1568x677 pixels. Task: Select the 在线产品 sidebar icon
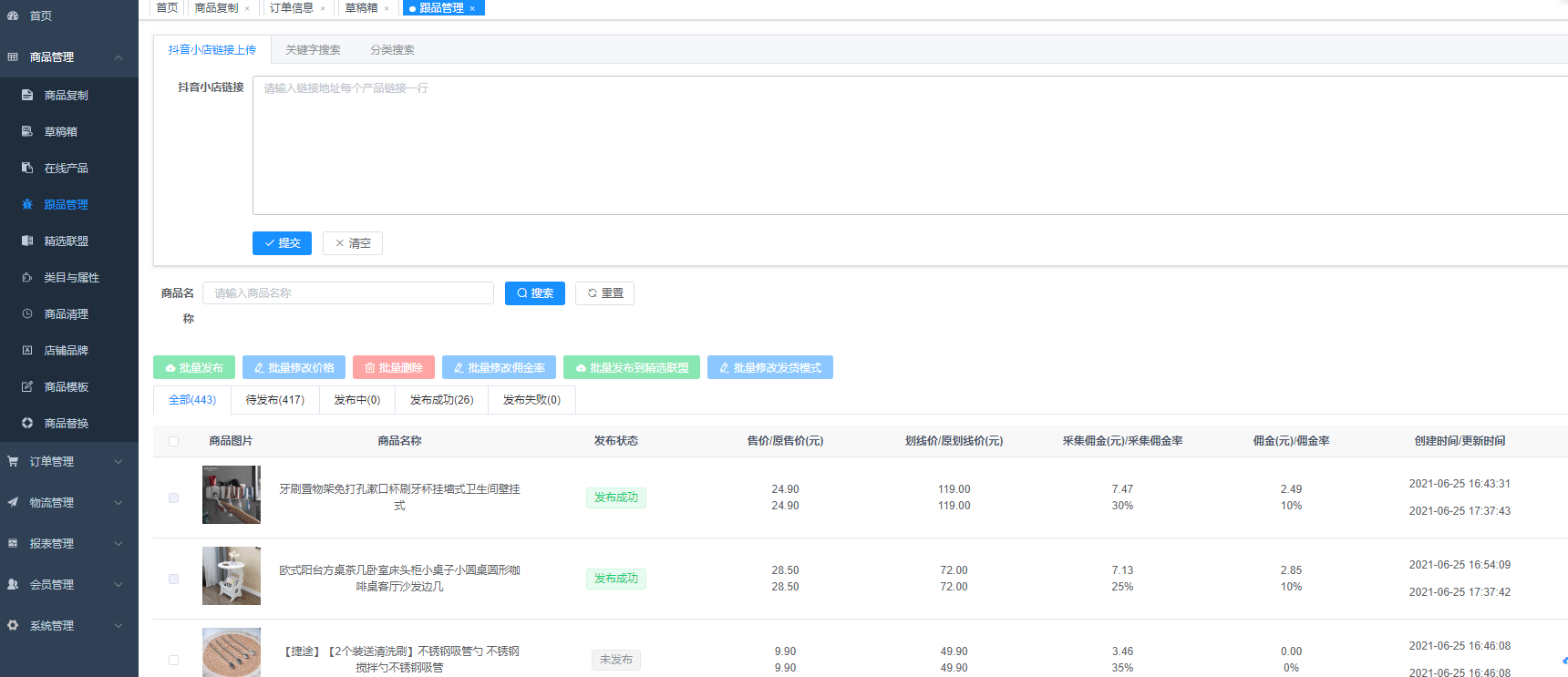coord(27,168)
